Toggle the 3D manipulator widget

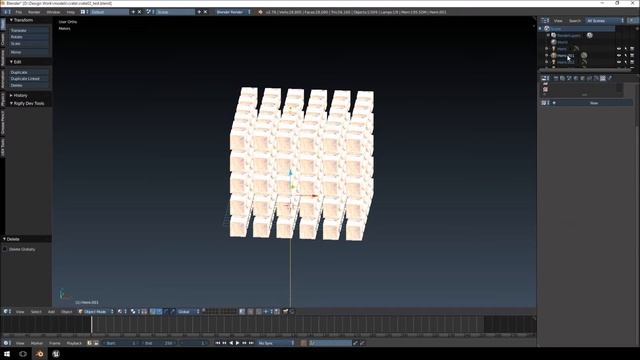152,311
